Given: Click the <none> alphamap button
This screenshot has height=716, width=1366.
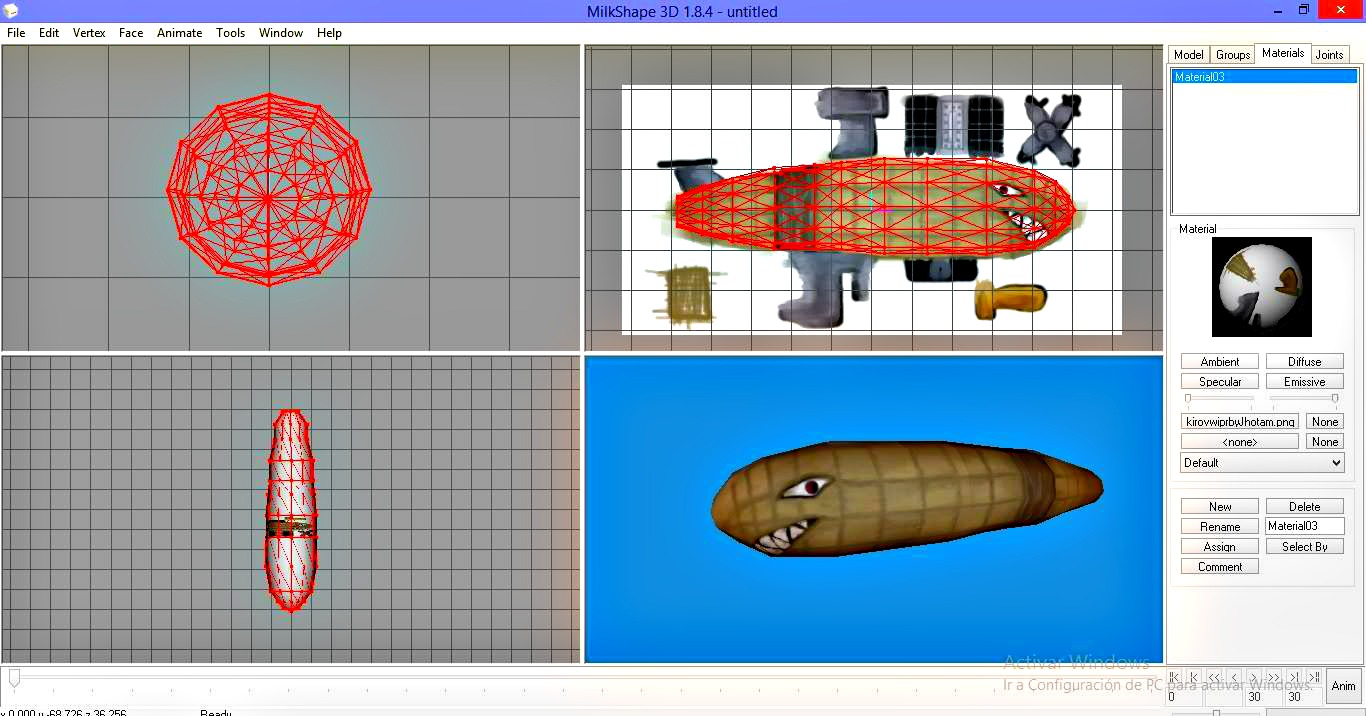Looking at the screenshot, I should coord(1240,442).
